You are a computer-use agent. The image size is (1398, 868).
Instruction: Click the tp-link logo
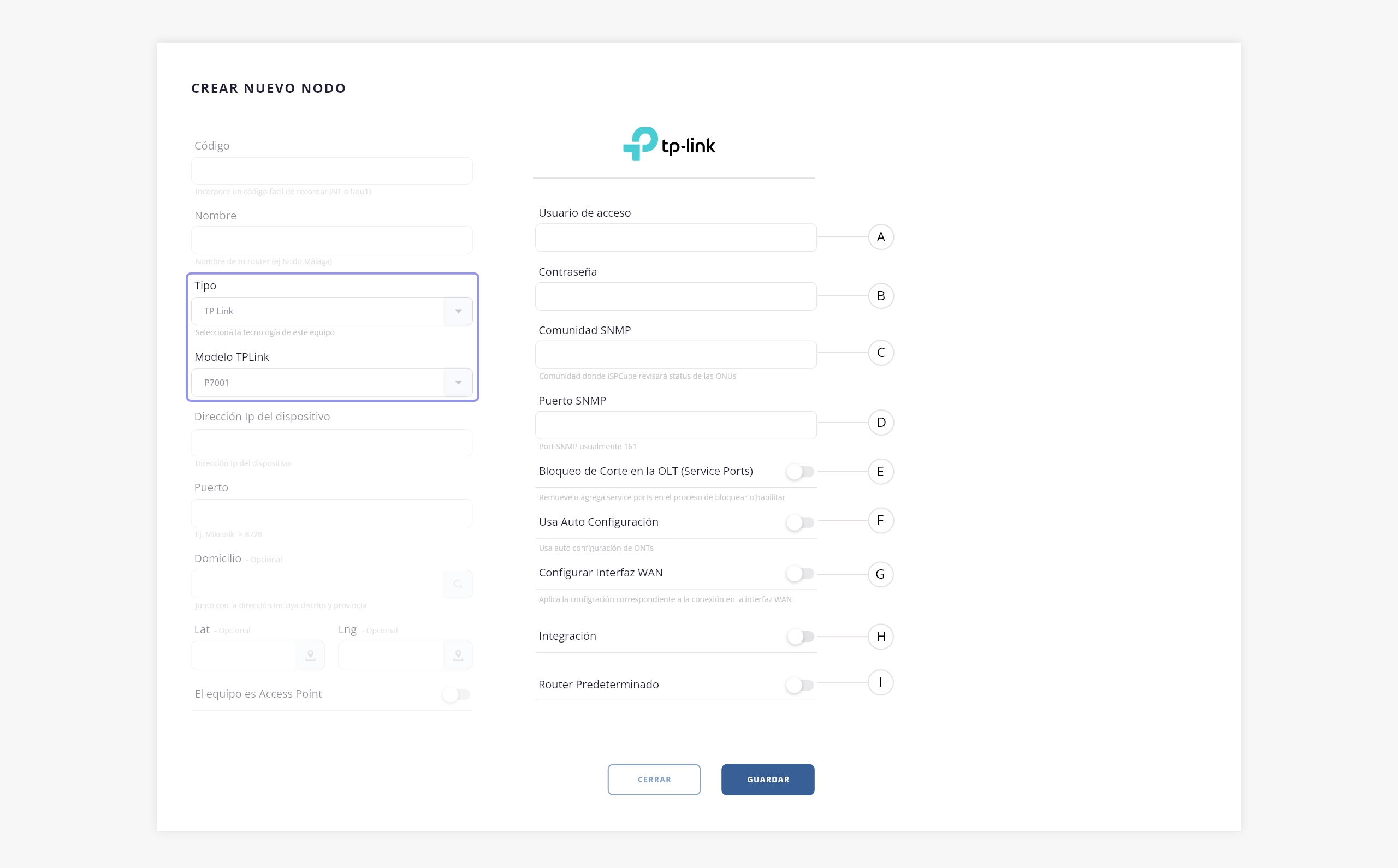[670, 145]
